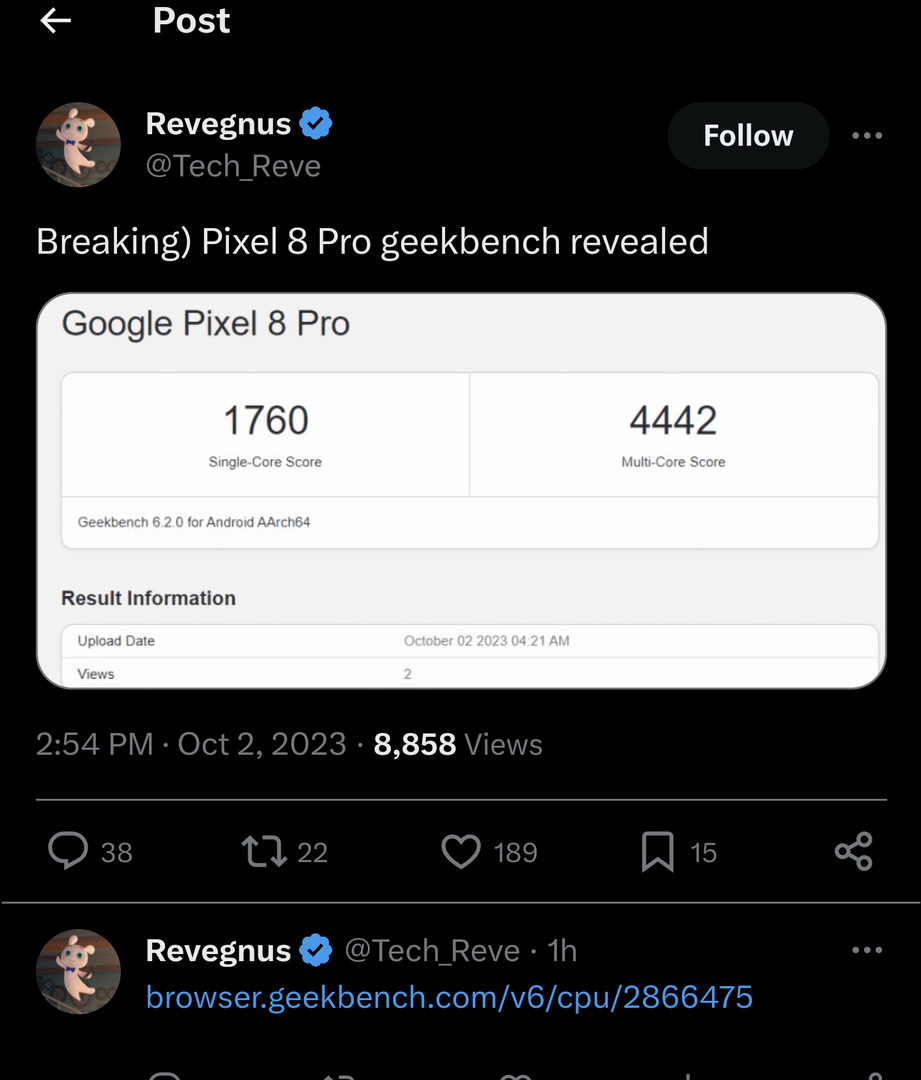
Task: Click the verified badge next to the top Revegnus name
Action: click(x=316, y=124)
